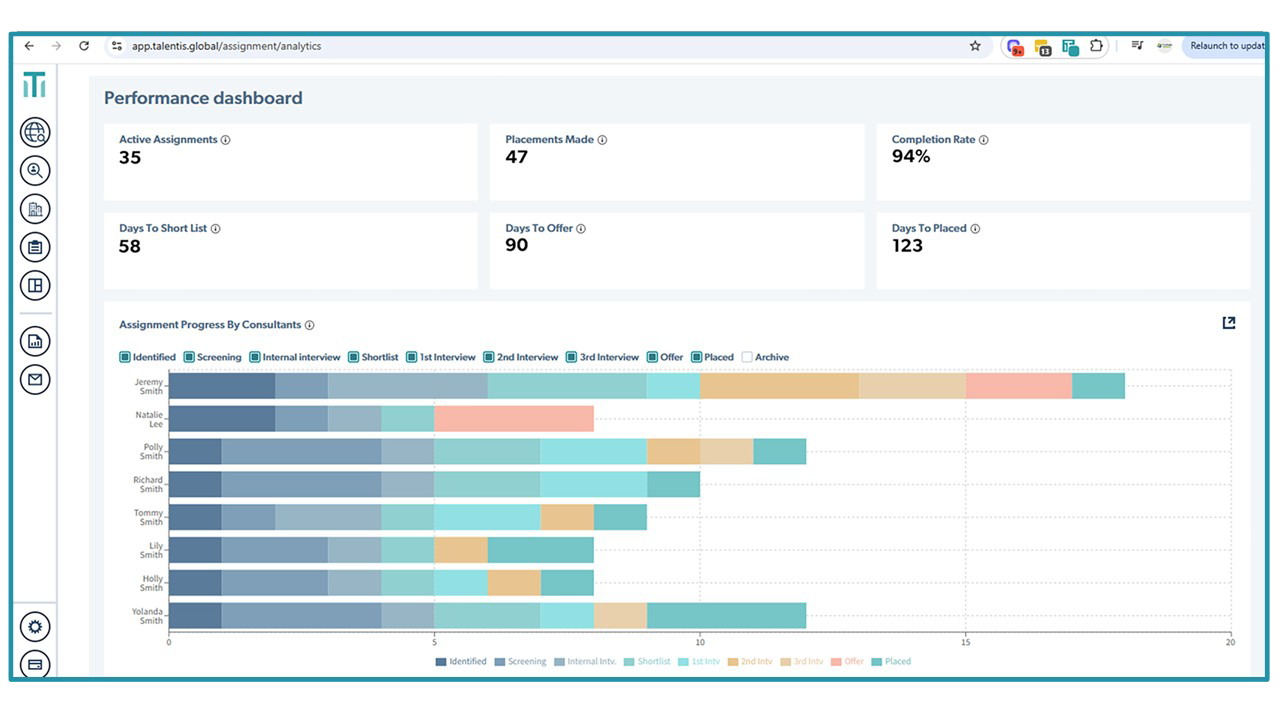Click the Lily Smith axis label

(151, 550)
